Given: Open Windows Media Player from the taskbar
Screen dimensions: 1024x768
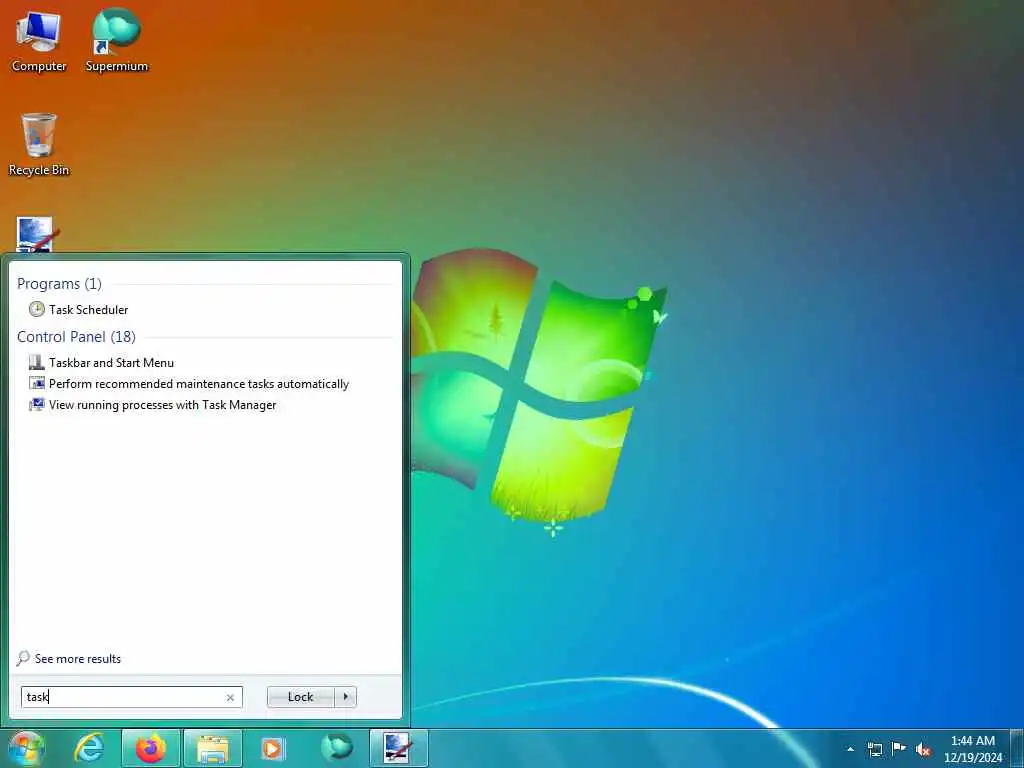Looking at the screenshot, I should pyautogui.click(x=272, y=748).
